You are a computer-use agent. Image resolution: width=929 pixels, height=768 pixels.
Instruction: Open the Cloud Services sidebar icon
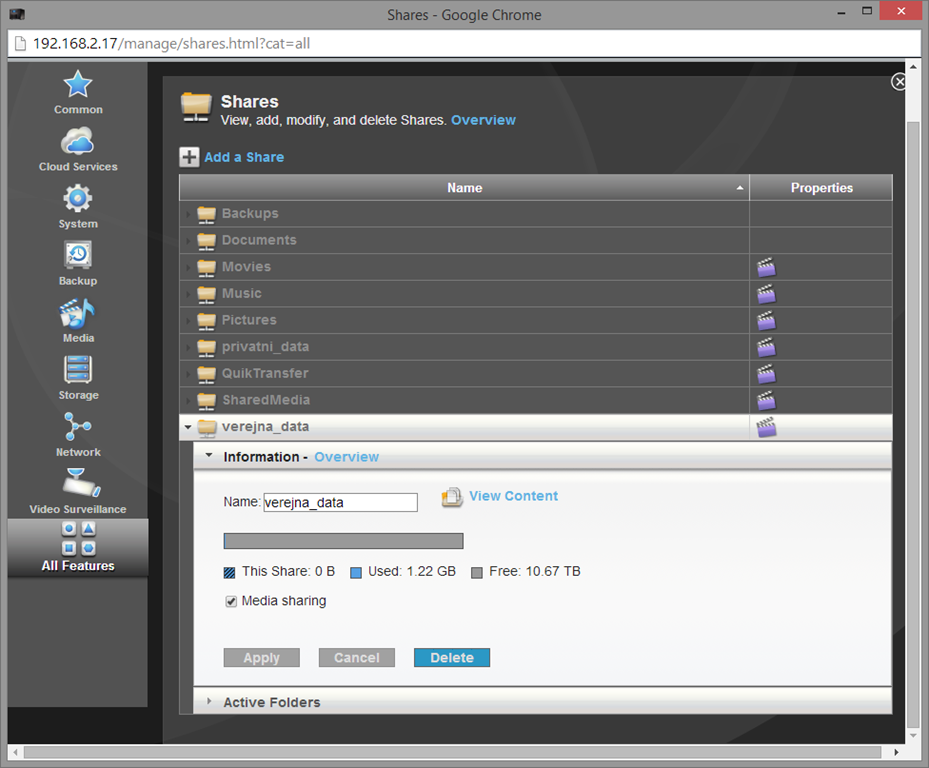point(78,142)
